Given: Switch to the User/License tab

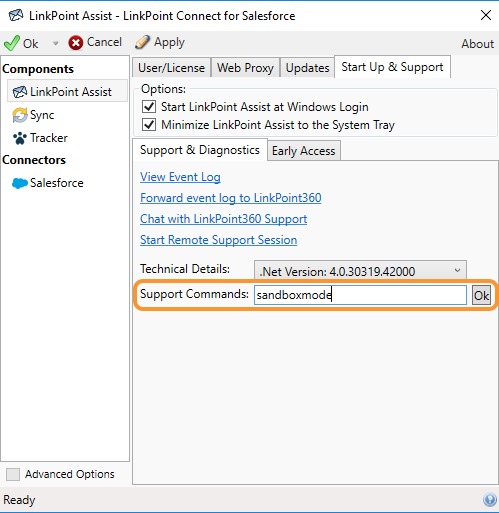Looking at the screenshot, I should 171,68.
